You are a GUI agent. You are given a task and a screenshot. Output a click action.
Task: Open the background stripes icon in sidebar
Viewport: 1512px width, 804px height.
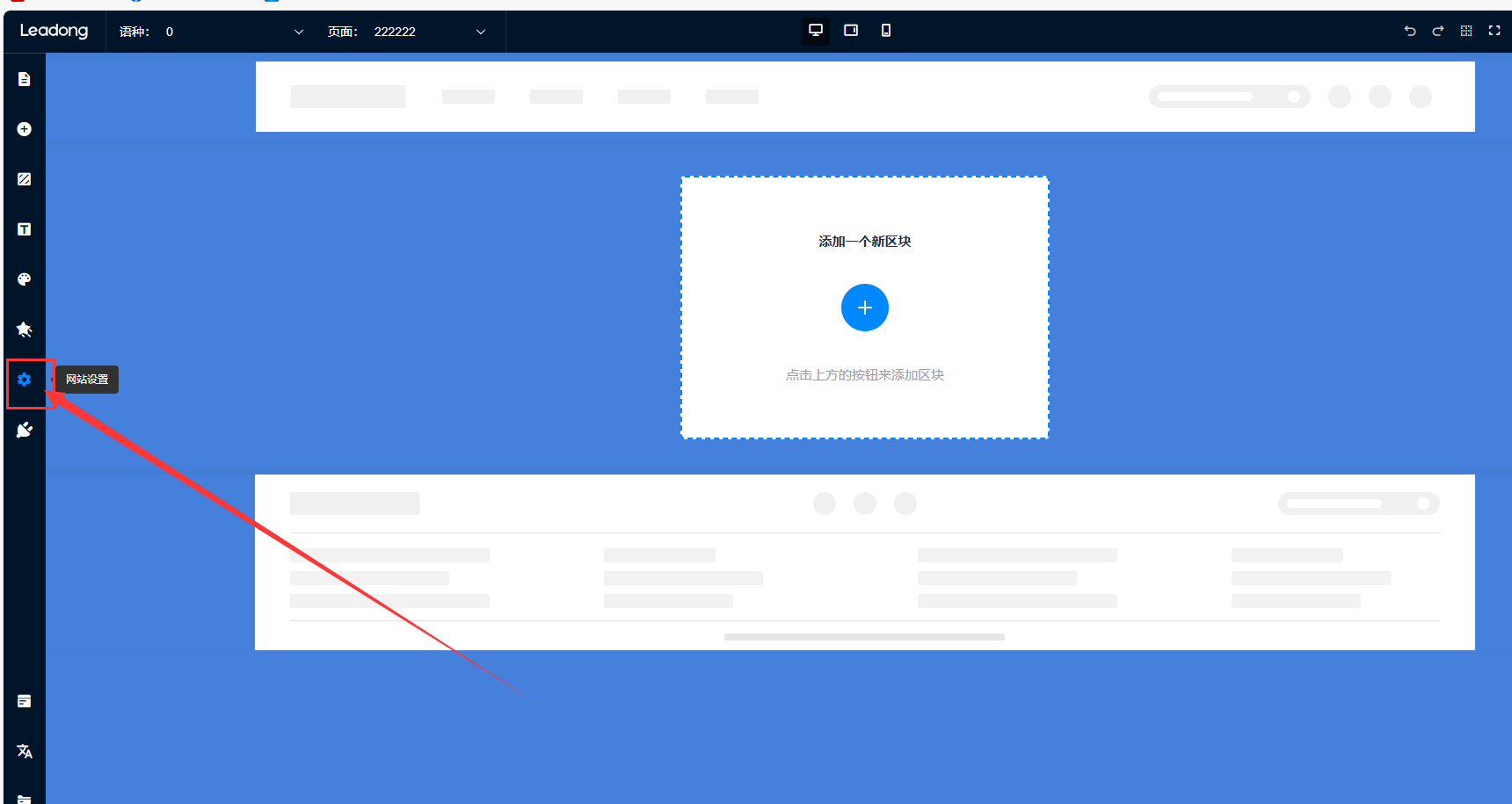coord(25,179)
